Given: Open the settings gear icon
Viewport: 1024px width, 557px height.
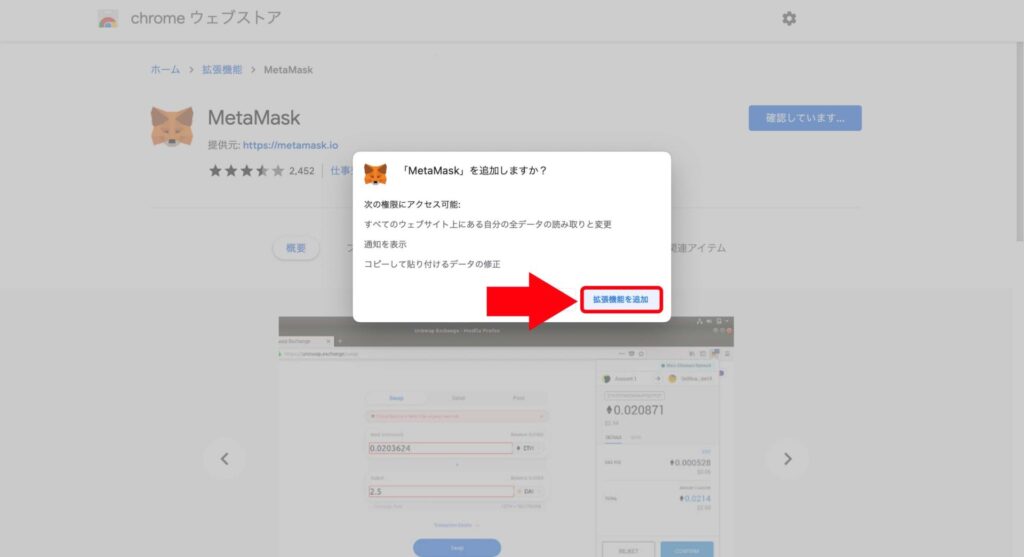Looking at the screenshot, I should click(x=789, y=18).
